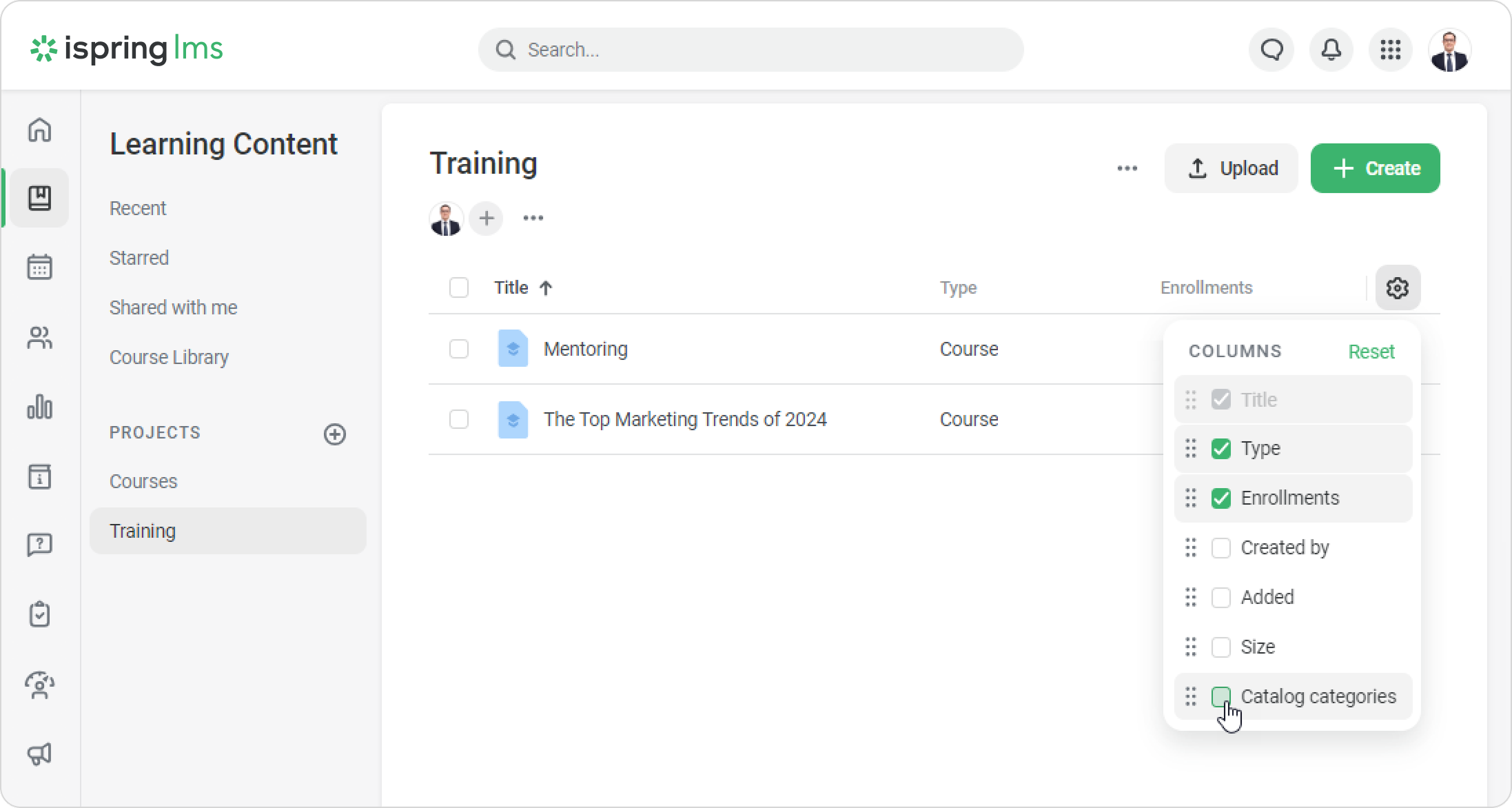Open the calendar icon in sidebar
The image size is (1512, 808).
click(39, 267)
